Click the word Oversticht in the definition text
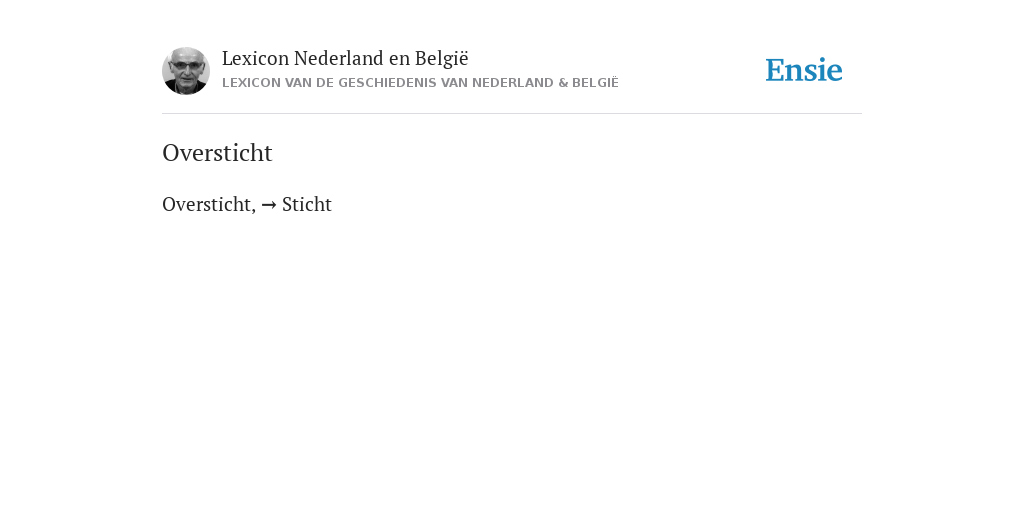The image size is (1024, 512). [x=206, y=204]
